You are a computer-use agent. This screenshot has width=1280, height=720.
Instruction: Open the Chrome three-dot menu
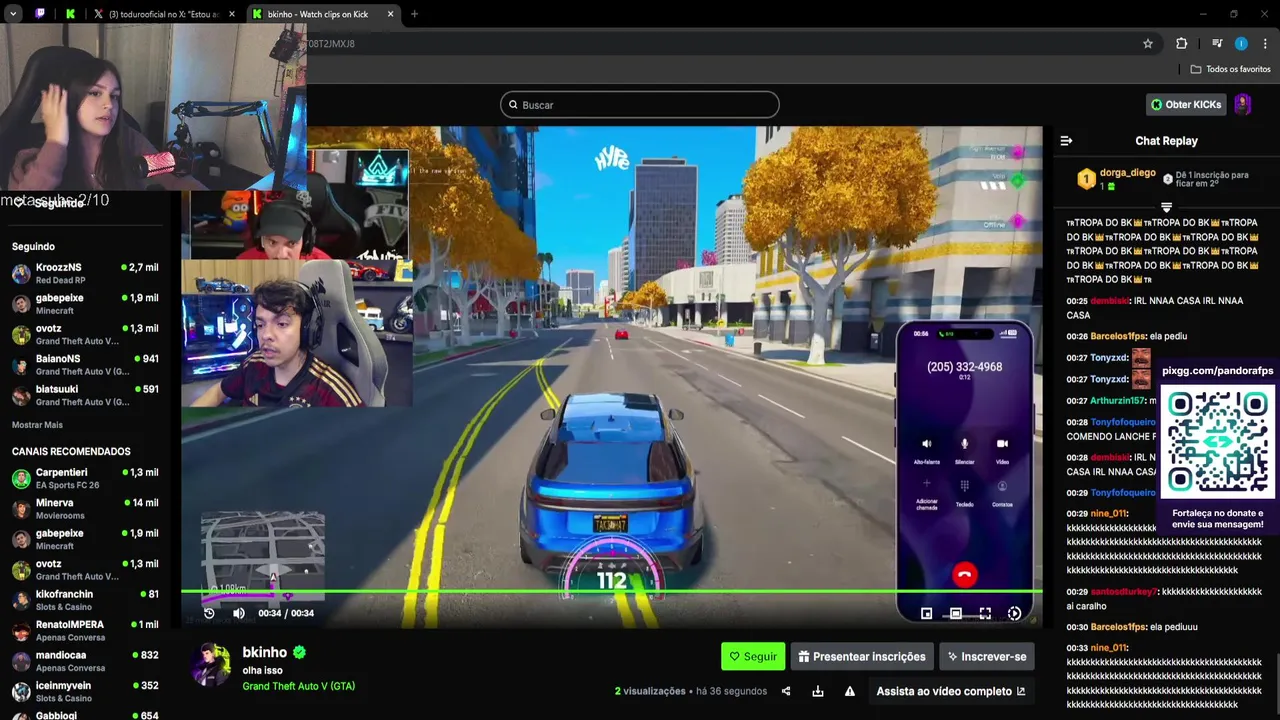(1265, 43)
